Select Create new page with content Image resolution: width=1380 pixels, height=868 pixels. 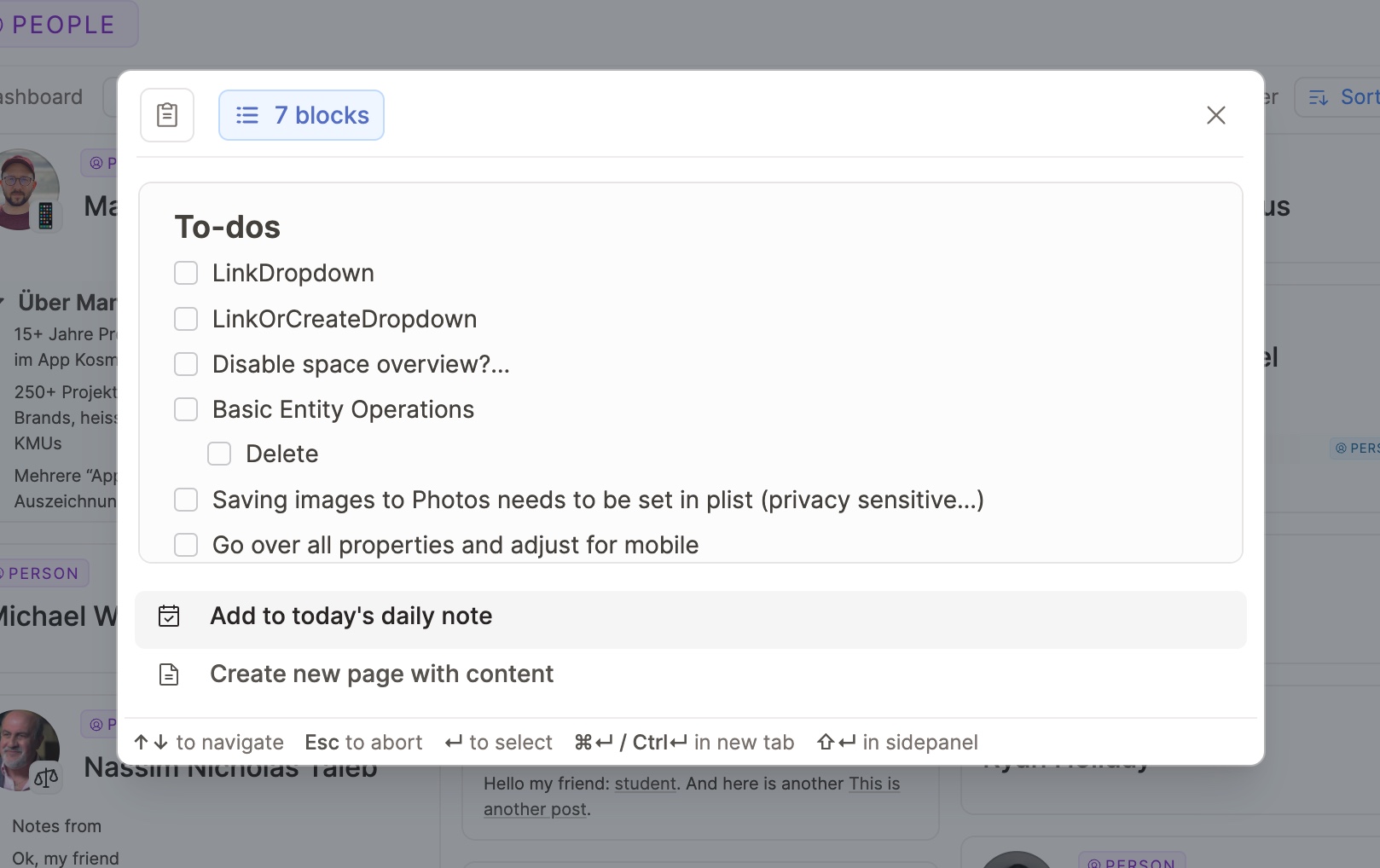click(381, 674)
